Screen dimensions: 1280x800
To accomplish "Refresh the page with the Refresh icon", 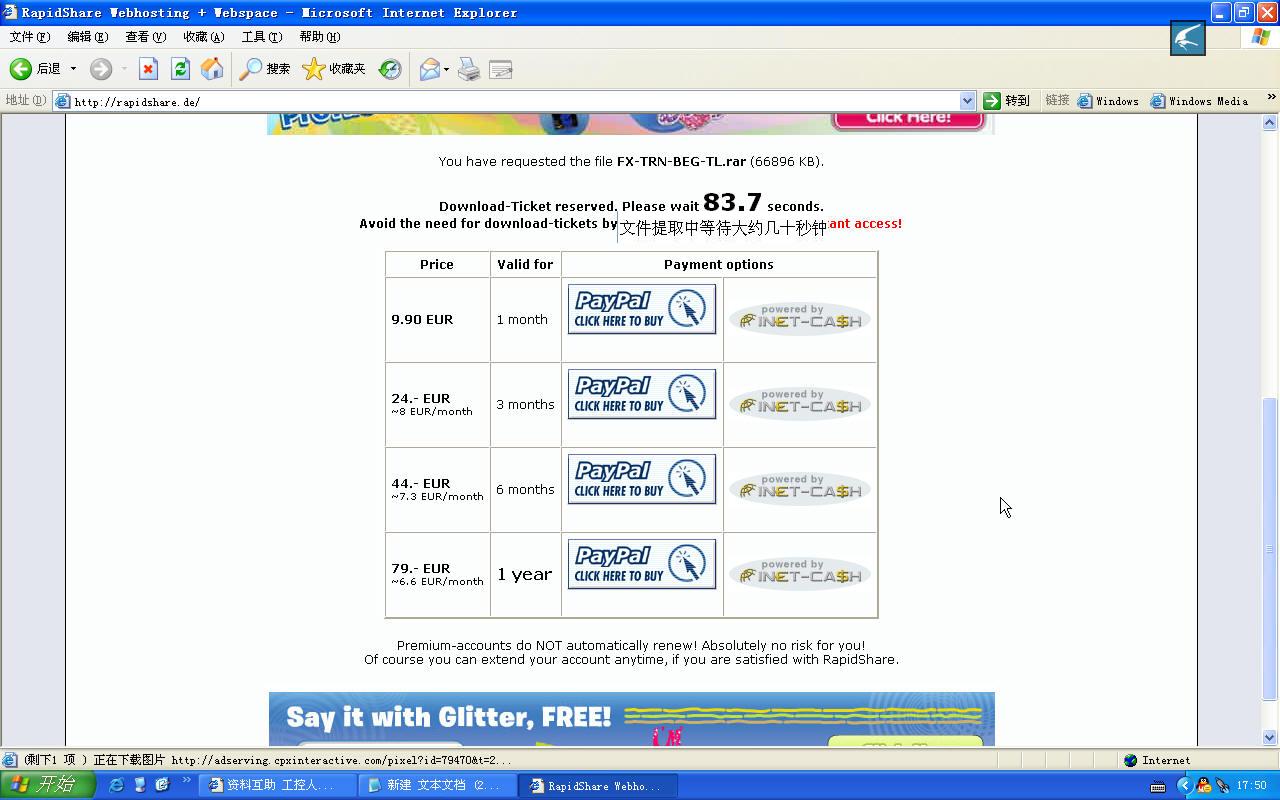I will click(x=180, y=69).
